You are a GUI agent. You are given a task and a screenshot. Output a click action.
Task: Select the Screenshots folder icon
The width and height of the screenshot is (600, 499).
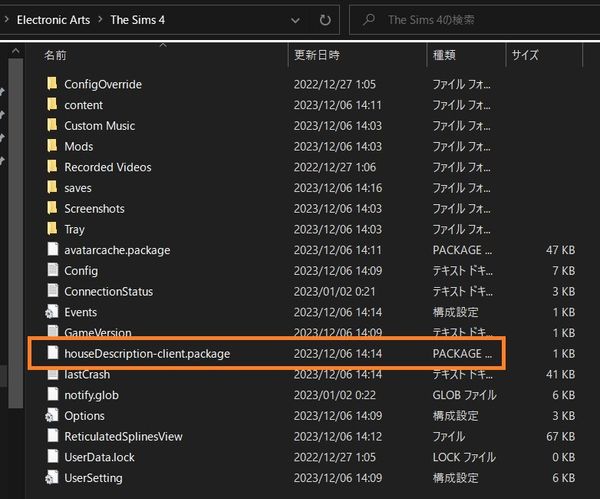[x=52, y=207]
